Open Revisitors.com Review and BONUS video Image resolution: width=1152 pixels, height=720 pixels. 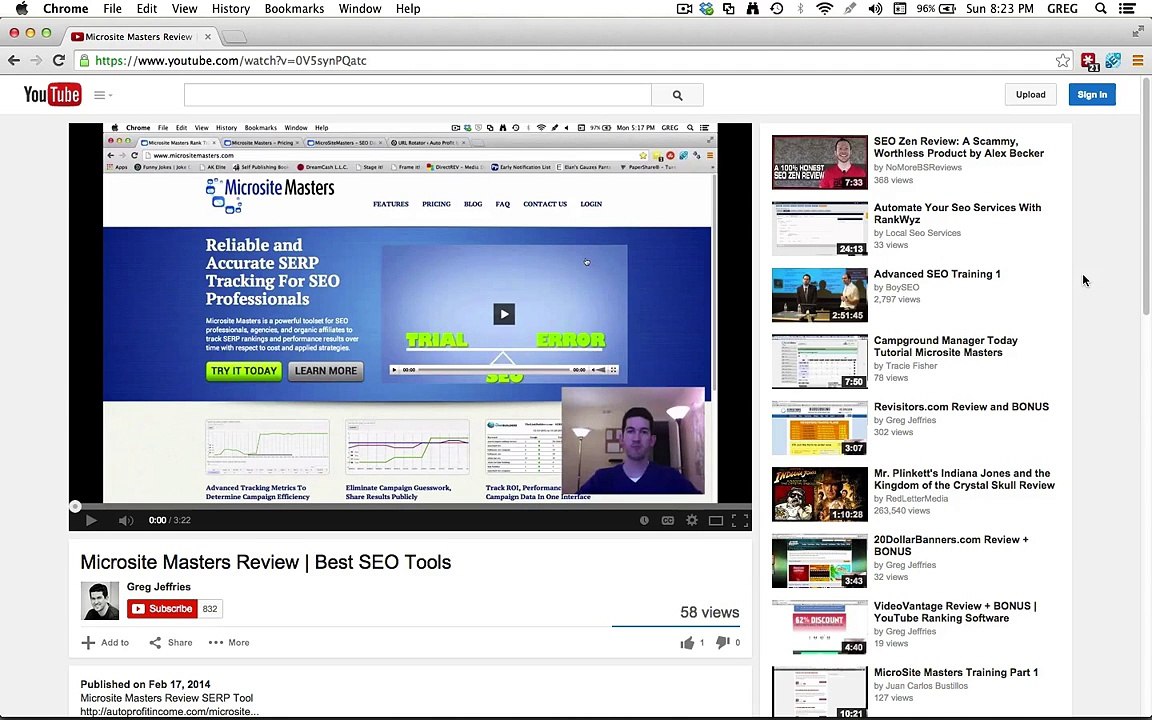(961, 406)
